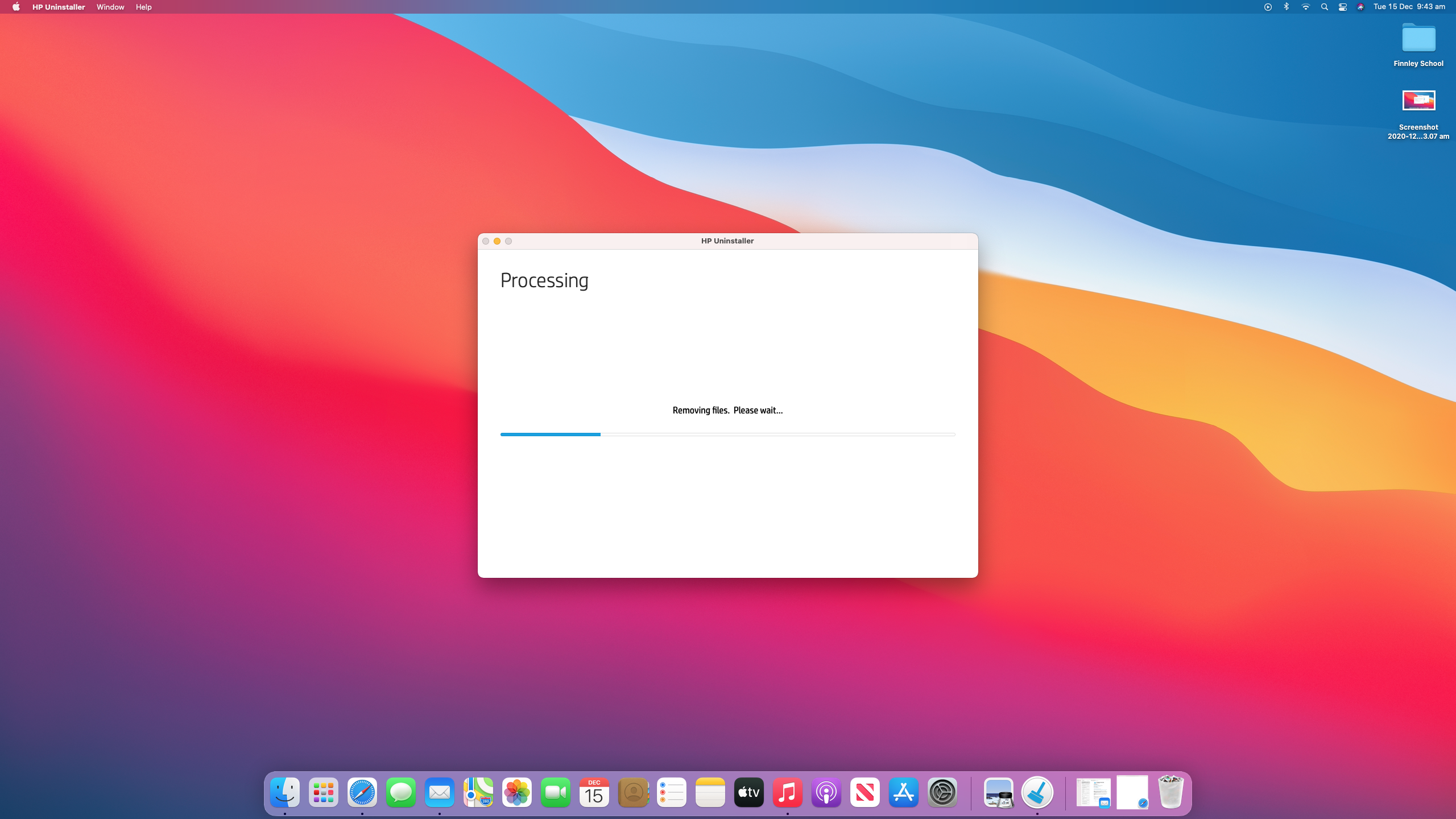Open the Apple menu

point(16,7)
